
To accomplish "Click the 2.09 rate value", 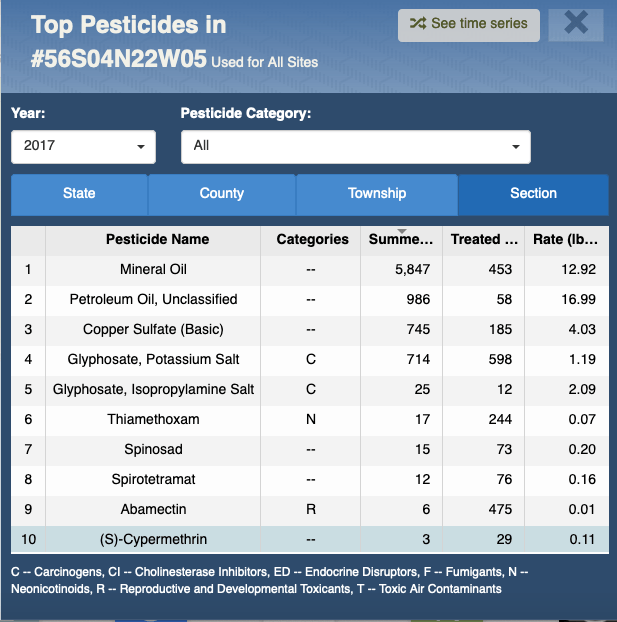I will click(582, 390).
